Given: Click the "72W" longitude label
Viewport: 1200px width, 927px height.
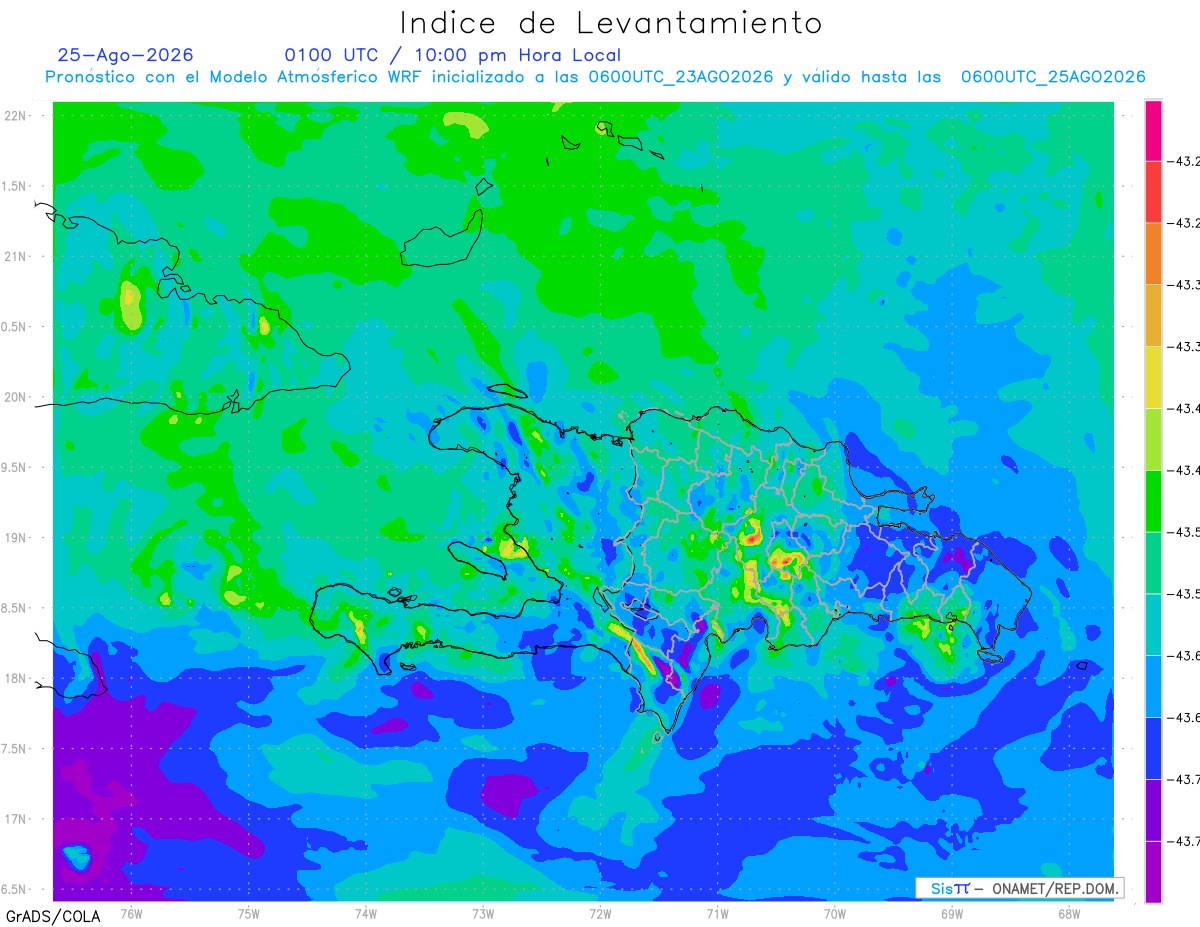Looking at the screenshot, I should (600, 913).
